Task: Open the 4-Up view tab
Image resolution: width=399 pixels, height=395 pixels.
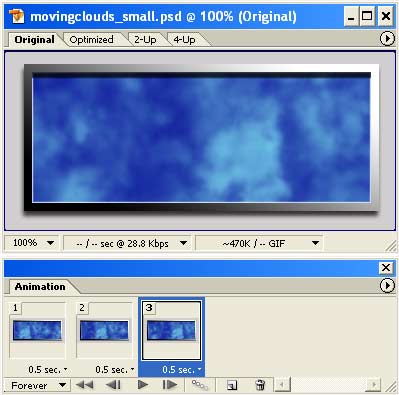Action: (184, 40)
